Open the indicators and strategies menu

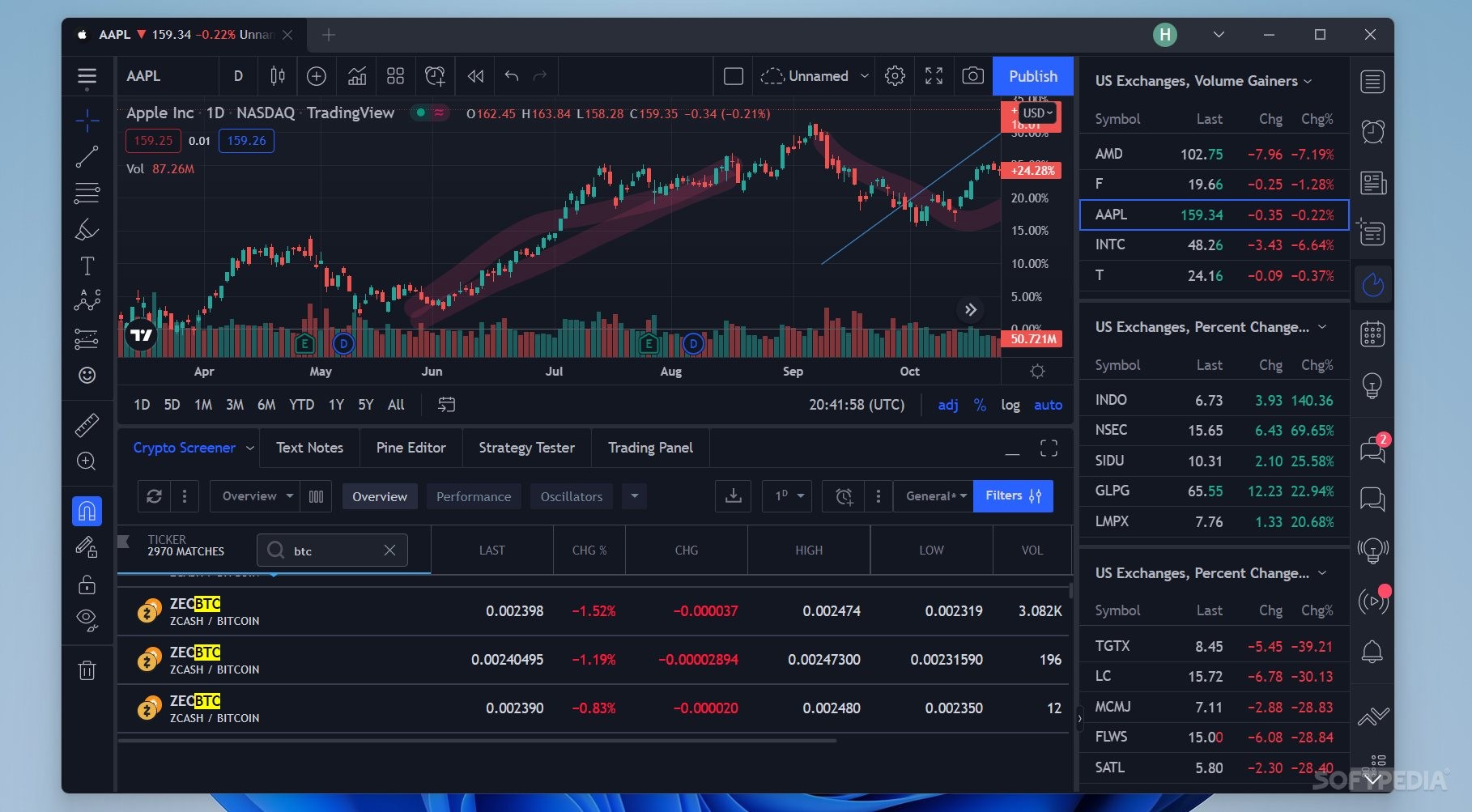click(x=356, y=76)
